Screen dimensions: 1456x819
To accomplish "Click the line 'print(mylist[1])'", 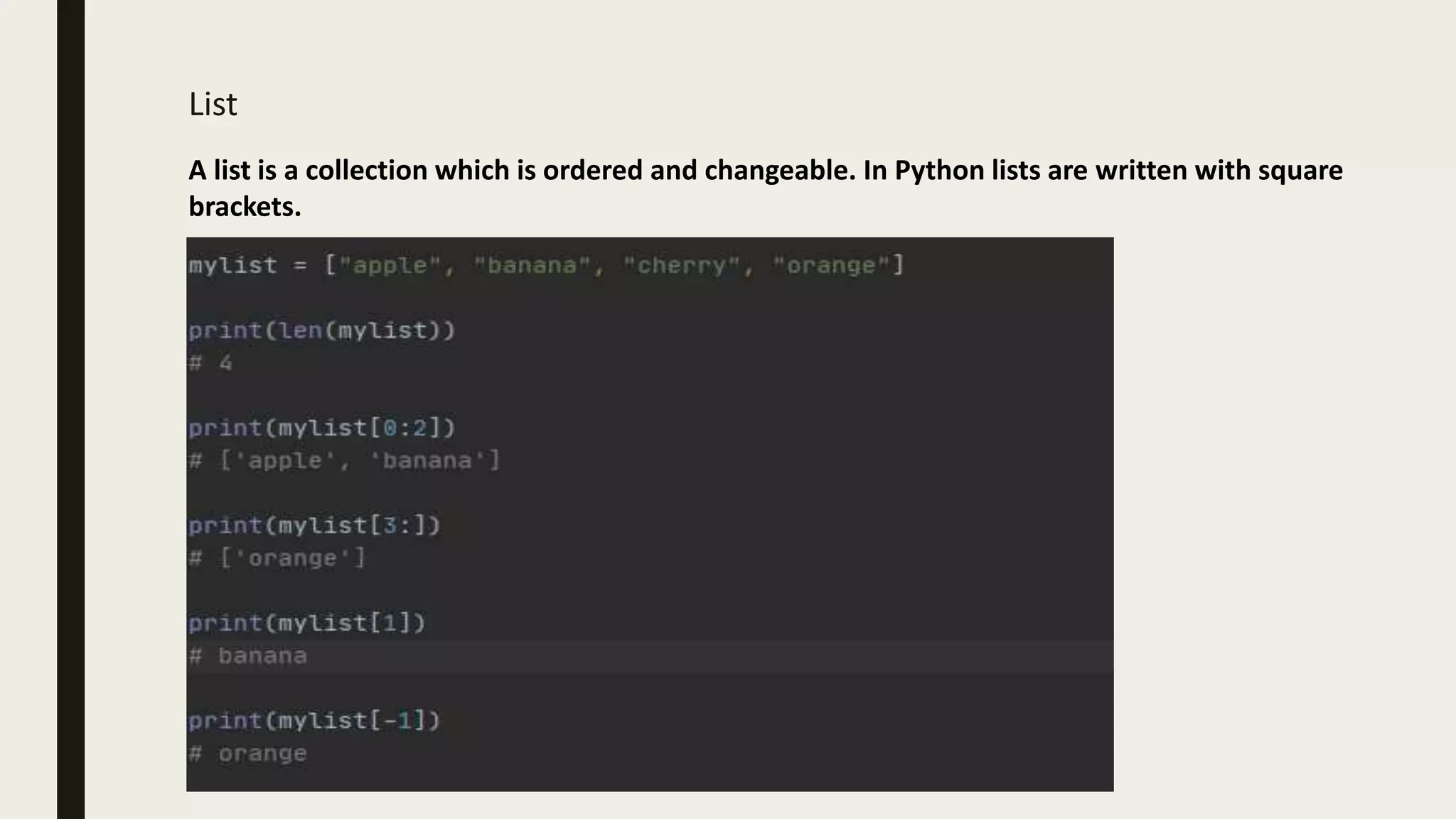I will [x=306, y=623].
